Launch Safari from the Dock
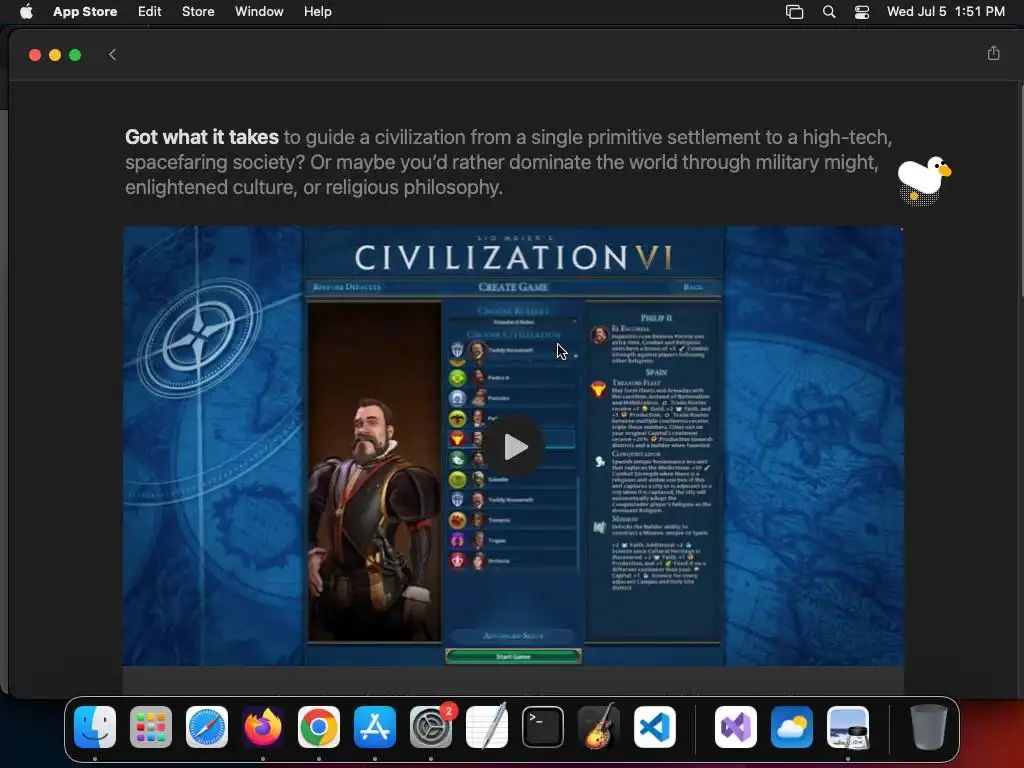The image size is (1024, 768). 207,727
